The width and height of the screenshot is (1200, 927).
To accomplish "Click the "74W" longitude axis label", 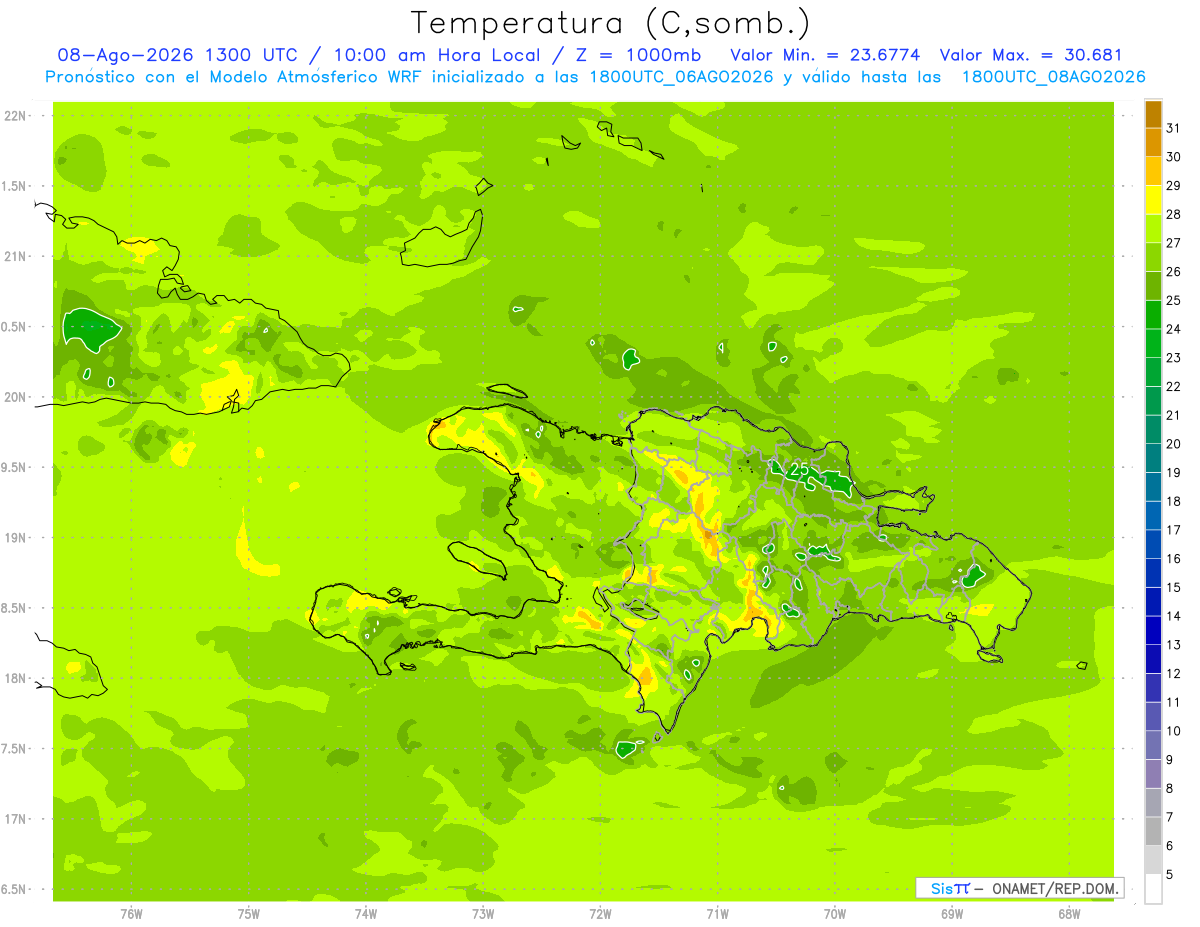I will coord(366,914).
